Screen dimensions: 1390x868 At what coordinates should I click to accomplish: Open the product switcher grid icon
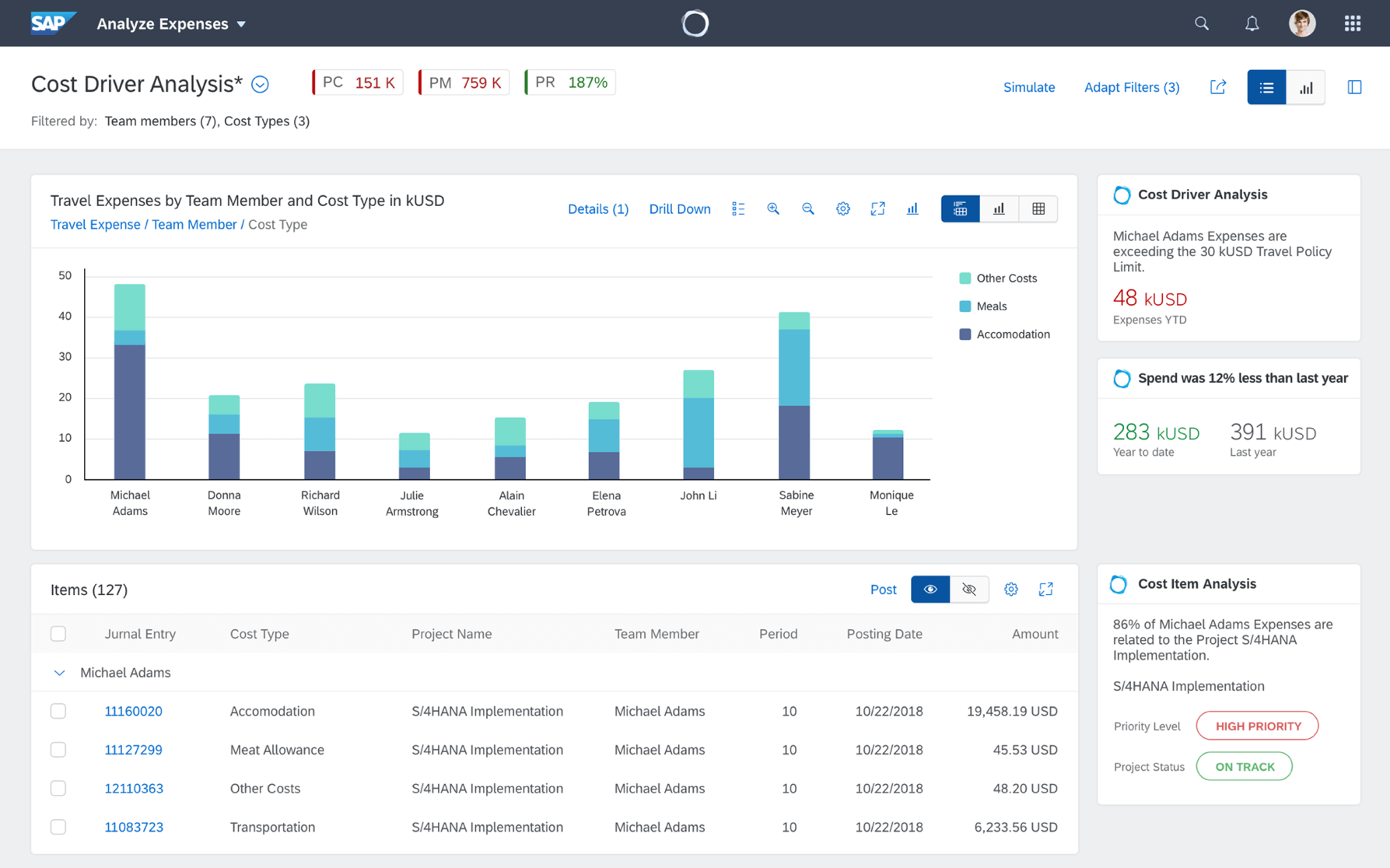(x=1353, y=23)
